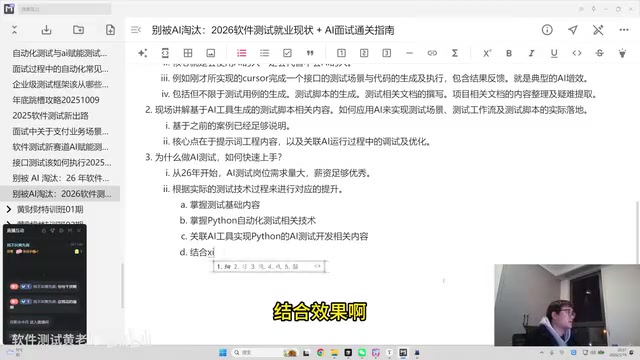Toggle italic formatting
Screen dimensions: 640x360
(x=531, y=53)
